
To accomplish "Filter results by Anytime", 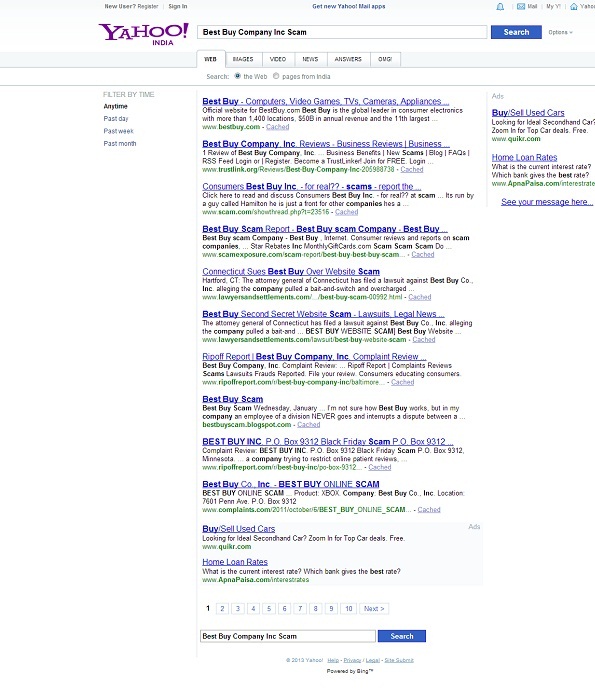I will point(115,106).
